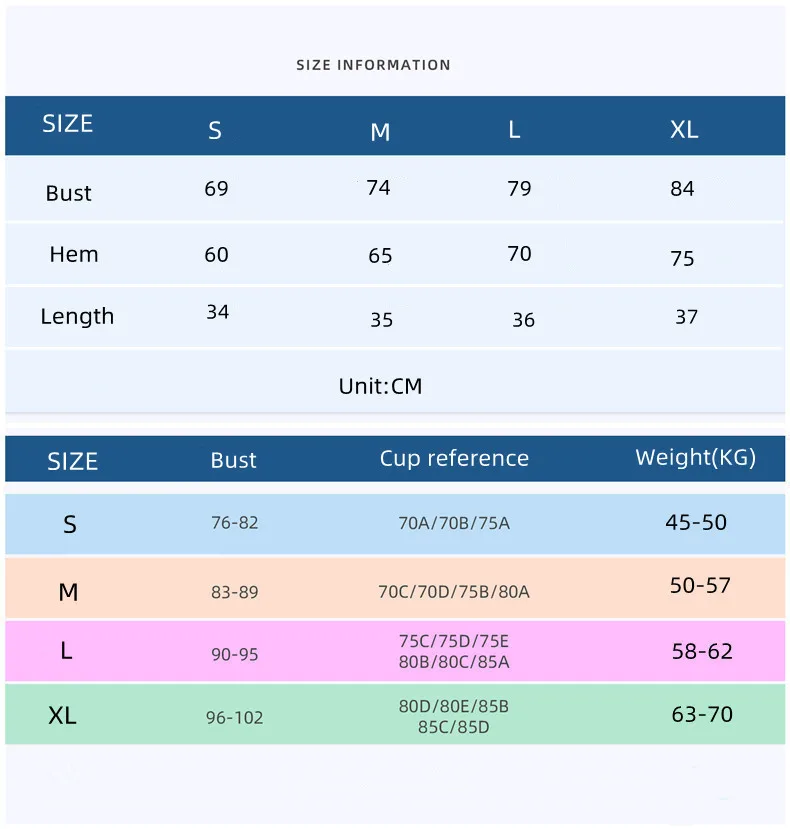Click the bust value 84
This screenshot has height=829, width=790.
point(682,189)
